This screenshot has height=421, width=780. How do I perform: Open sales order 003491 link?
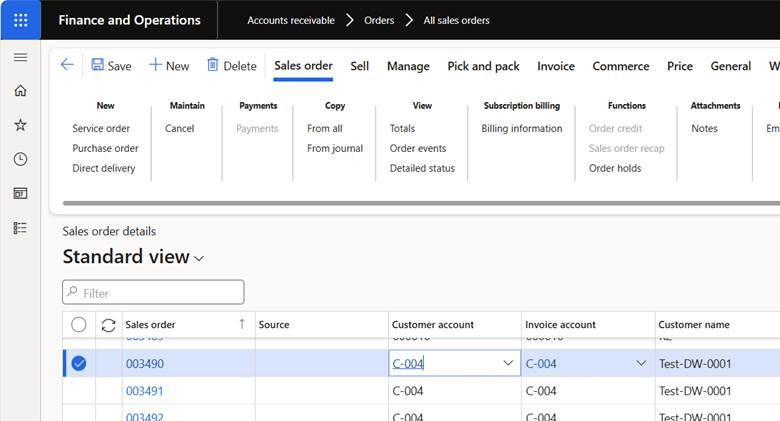click(x=144, y=391)
